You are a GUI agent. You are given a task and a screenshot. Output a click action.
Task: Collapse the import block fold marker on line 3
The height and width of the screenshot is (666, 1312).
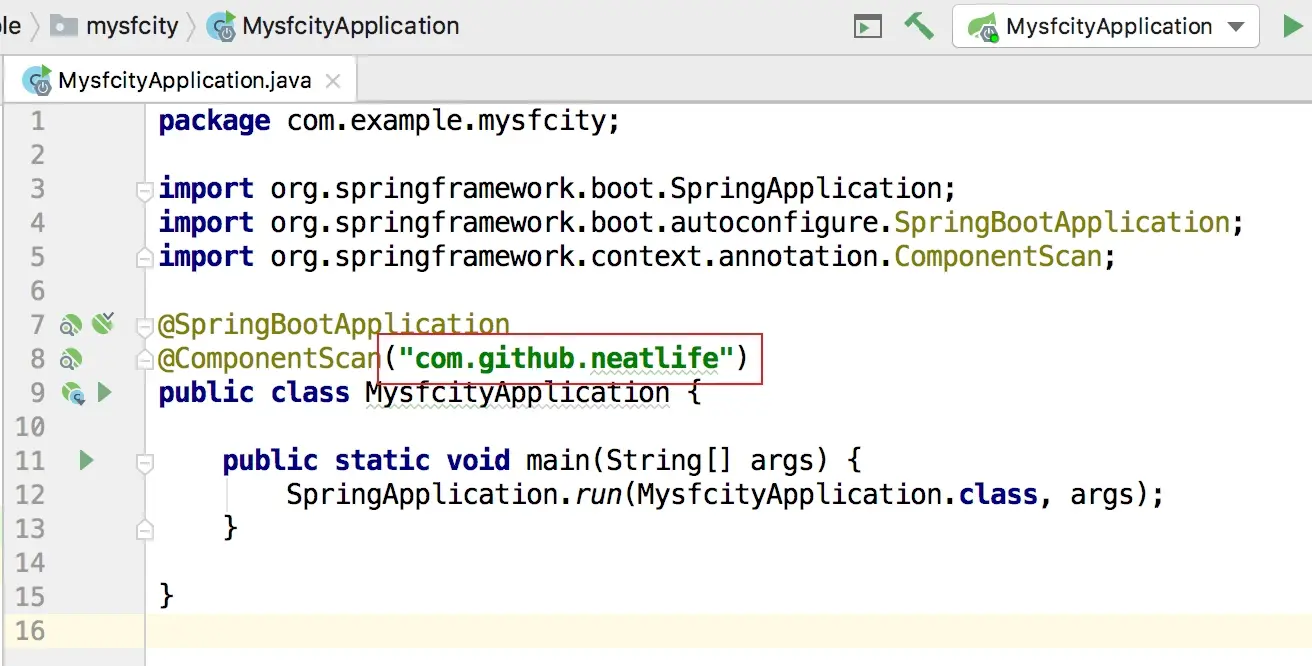tap(145, 189)
